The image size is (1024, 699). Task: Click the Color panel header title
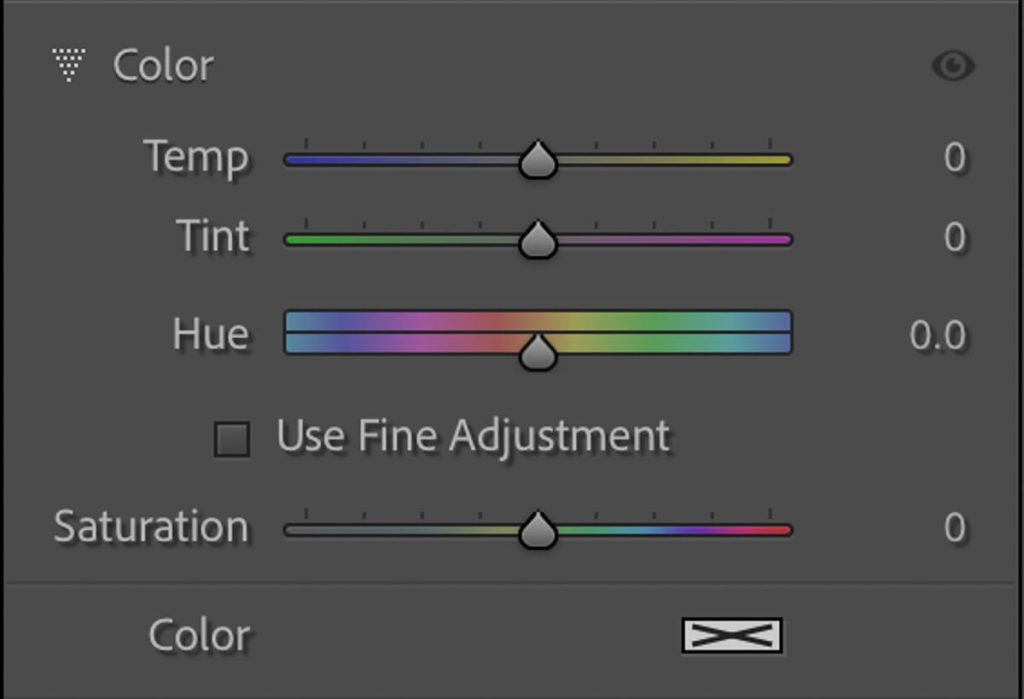pyautogui.click(x=163, y=66)
